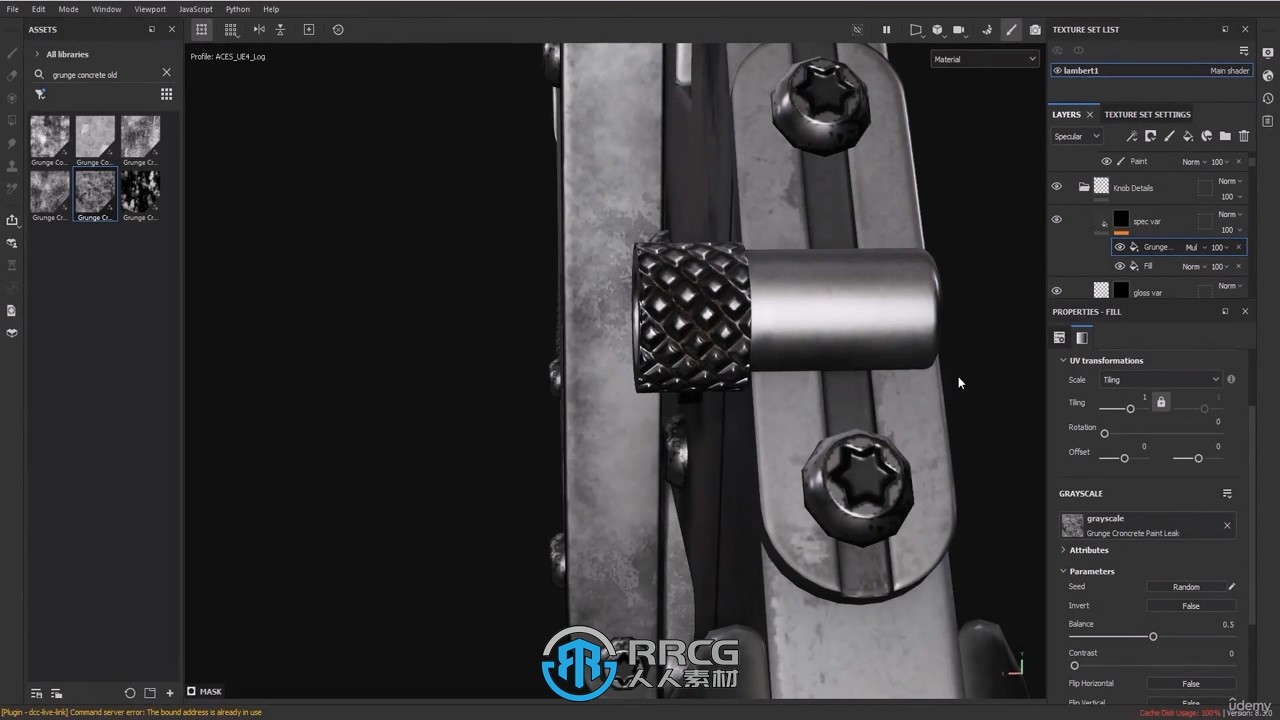Image resolution: width=1280 pixels, height=720 pixels.
Task: Toggle visibility of the Fill effect
Action: click(1120, 266)
